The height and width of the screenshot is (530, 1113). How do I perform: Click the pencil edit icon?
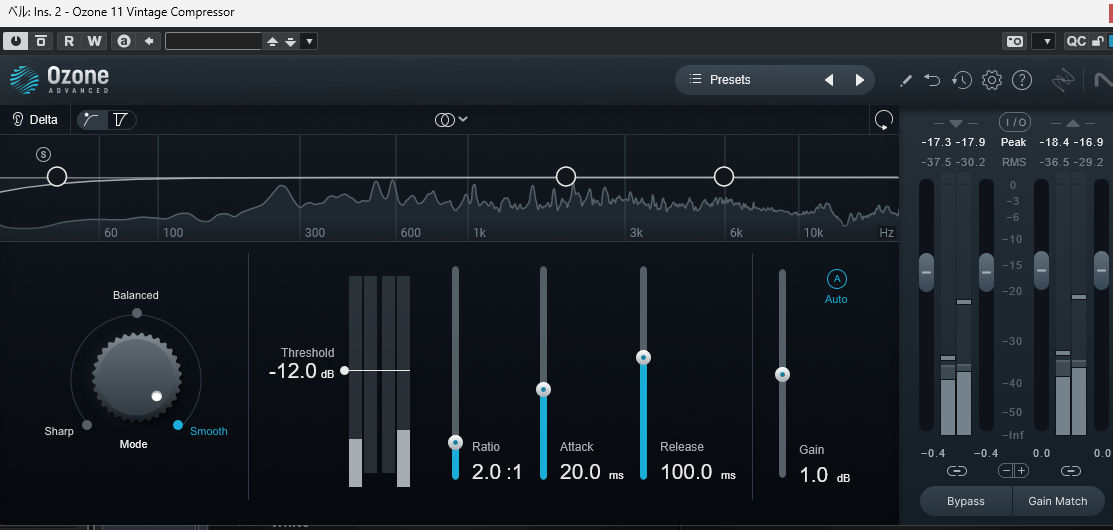click(905, 80)
